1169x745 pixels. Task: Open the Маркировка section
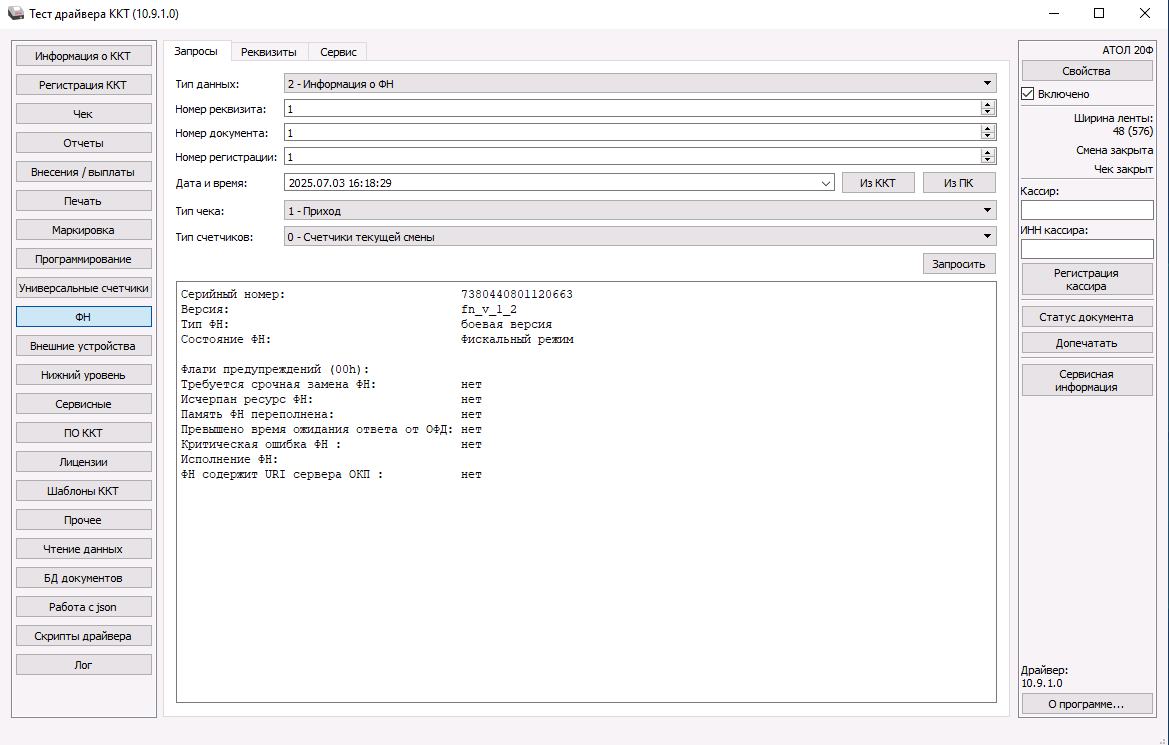click(x=84, y=230)
